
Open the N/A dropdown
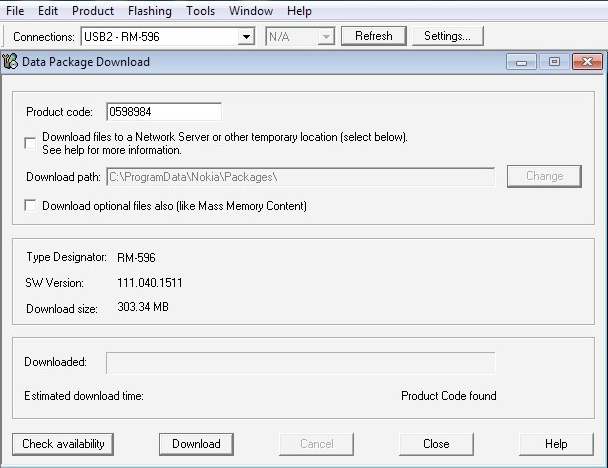pyautogui.click(x=300, y=36)
